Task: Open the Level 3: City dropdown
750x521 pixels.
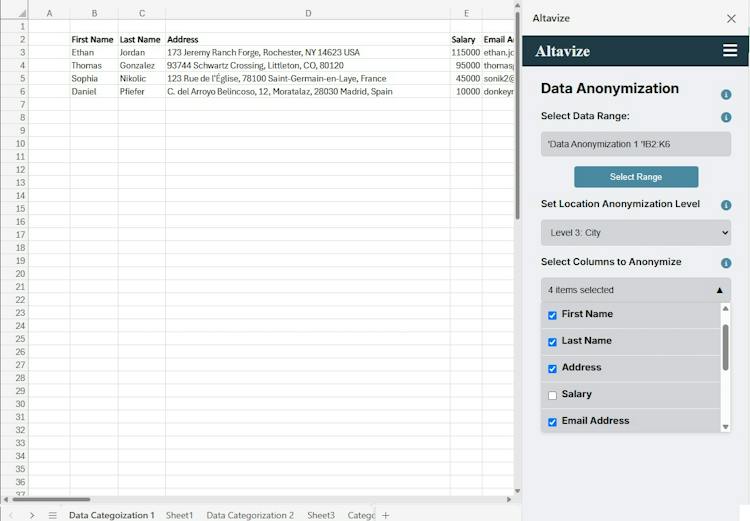Action: (x=635, y=233)
